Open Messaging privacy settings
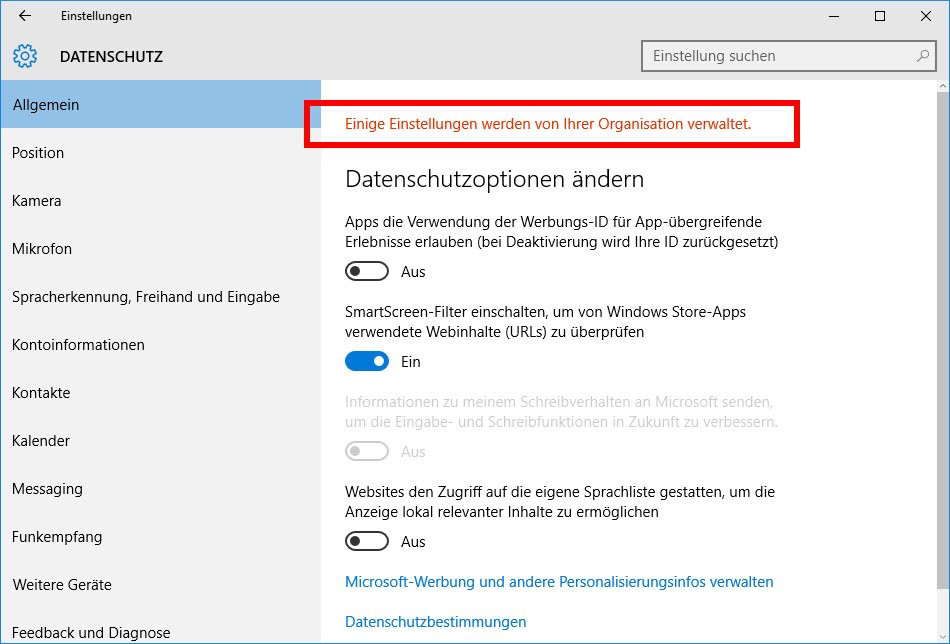The width and height of the screenshot is (950, 644). tap(47, 489)
